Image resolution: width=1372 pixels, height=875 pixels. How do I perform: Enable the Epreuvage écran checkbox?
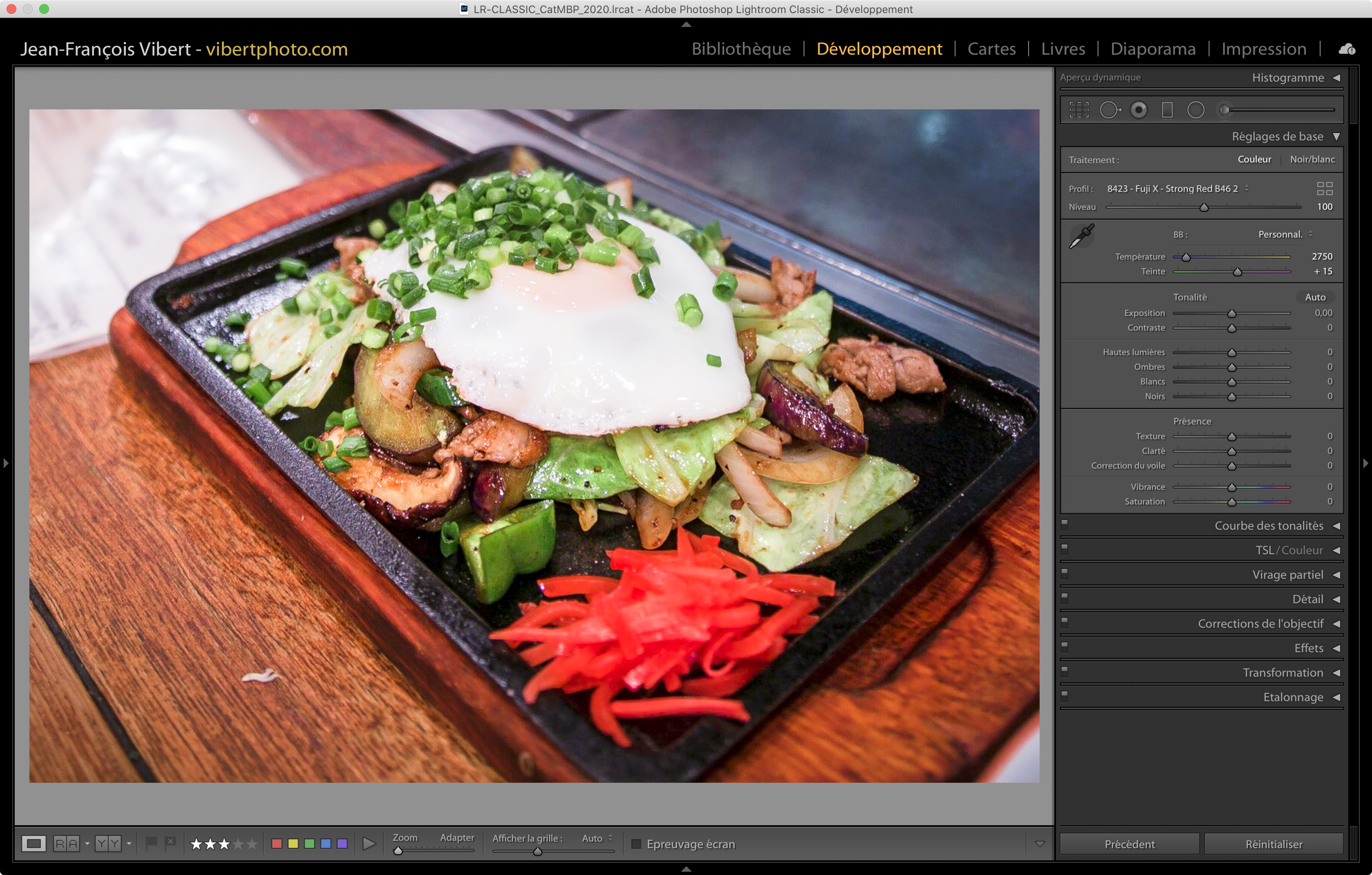[x=637, y=844]
